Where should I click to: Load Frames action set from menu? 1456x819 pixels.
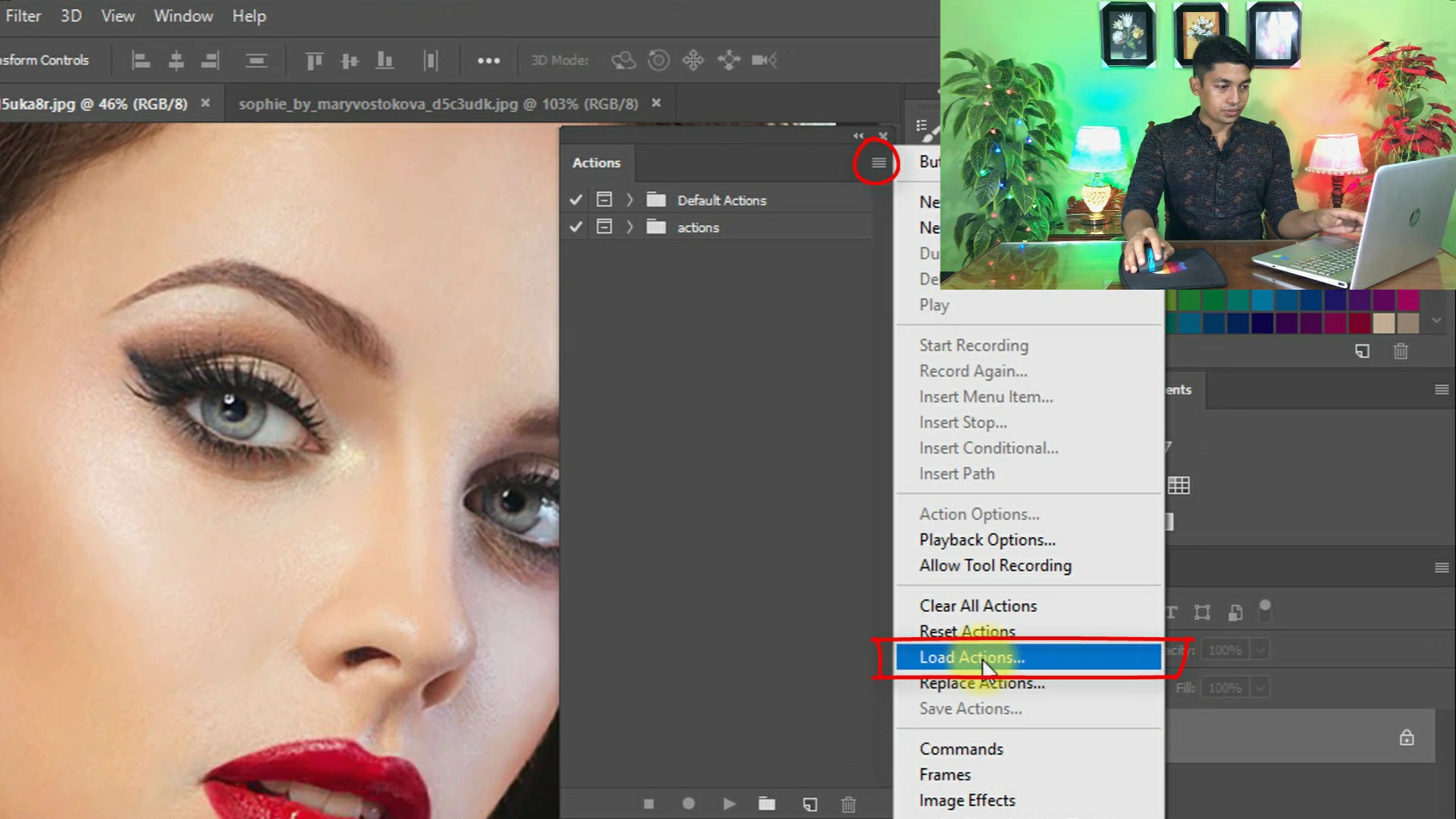pyautogui.click(x=1028, y=775)
